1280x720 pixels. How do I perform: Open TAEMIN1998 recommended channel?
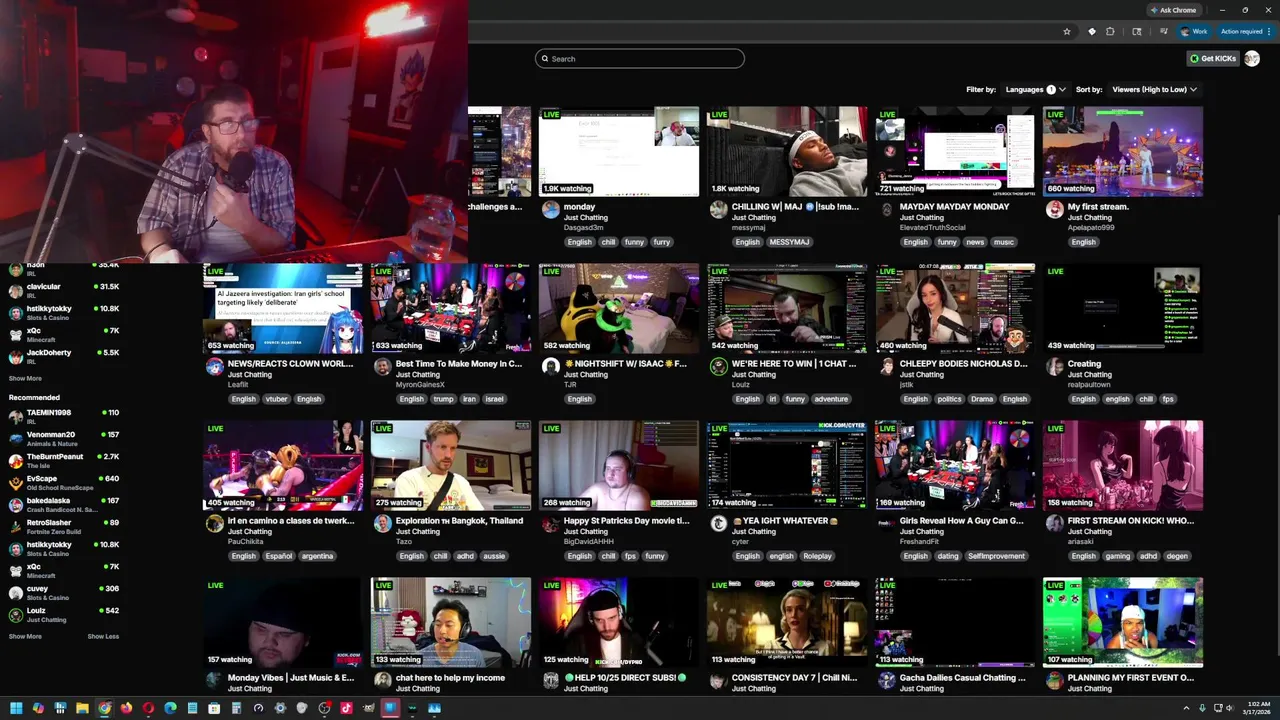click(x=64, y=416)
